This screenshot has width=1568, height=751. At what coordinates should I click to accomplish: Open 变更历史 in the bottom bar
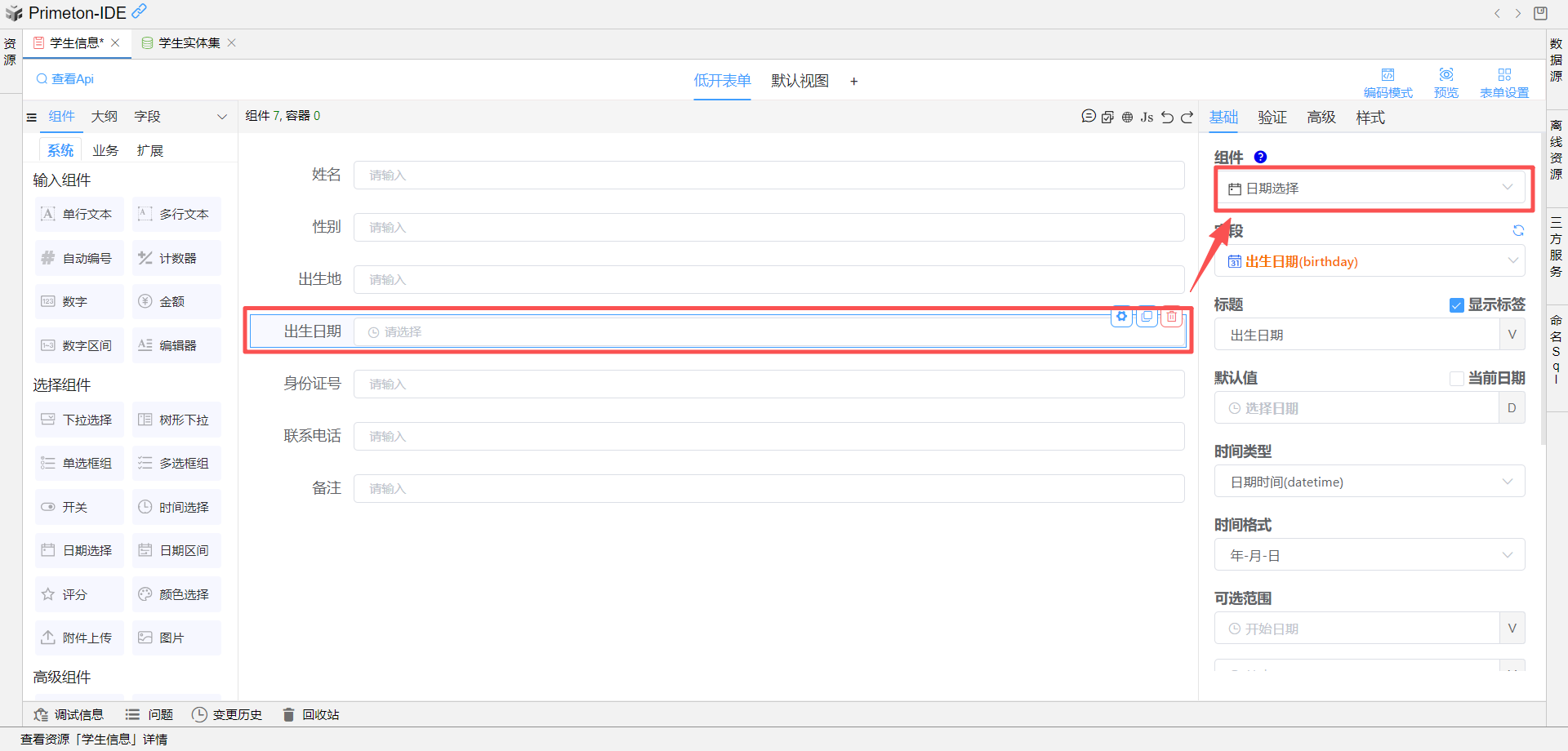pyautogui.click(x=227, y=715)
